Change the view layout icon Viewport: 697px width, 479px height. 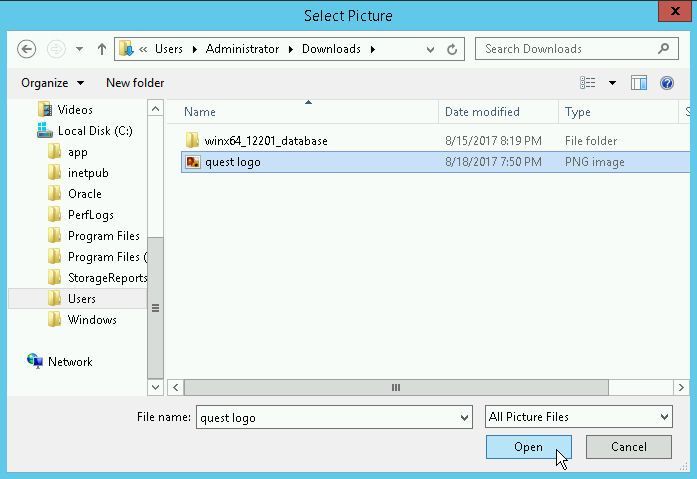[588, 83]
